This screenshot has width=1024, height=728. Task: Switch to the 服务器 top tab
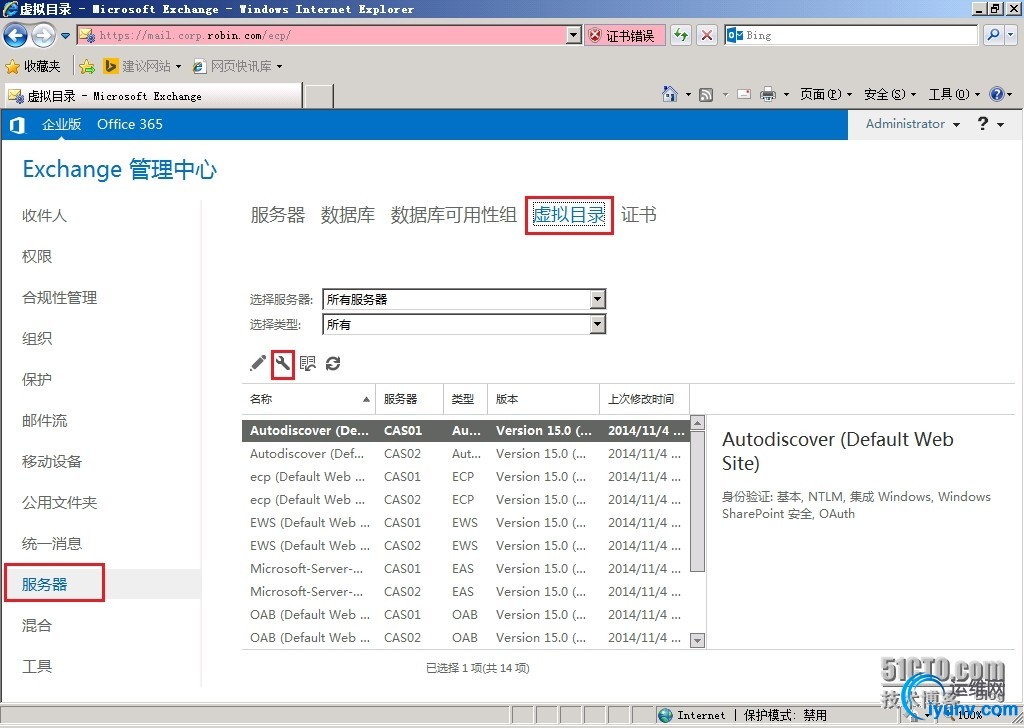tap(278, 215)
